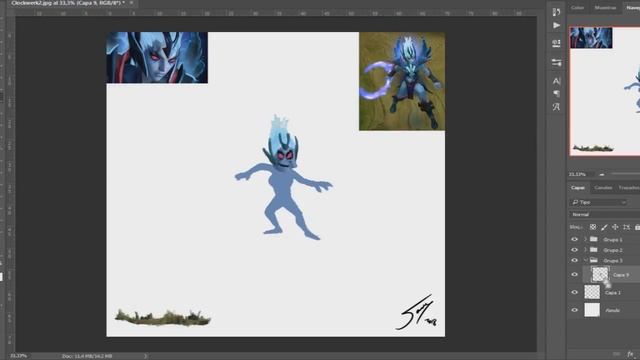
Task: Select the Capa 1 layer thumbnail
Action: 592,292
